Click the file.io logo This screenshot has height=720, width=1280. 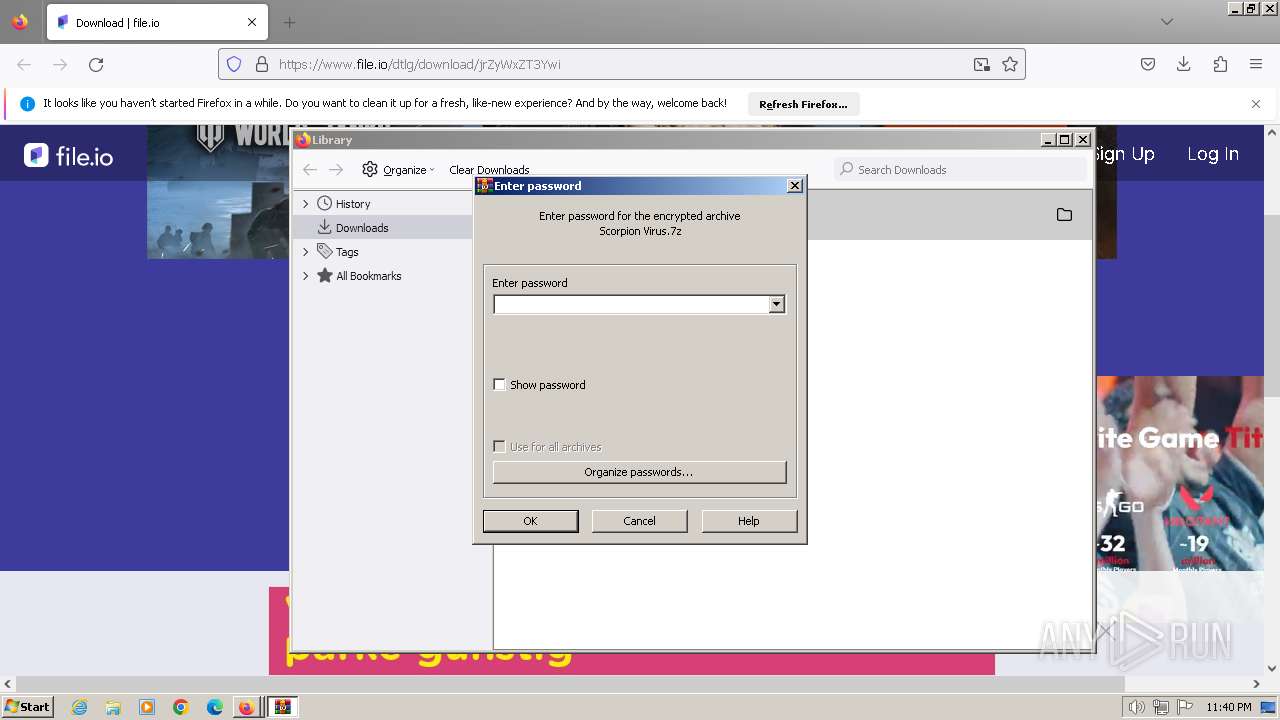tap(69, 155)
